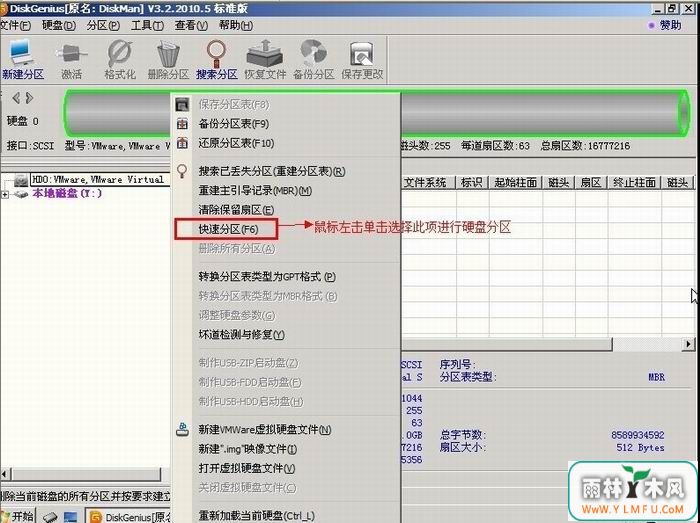Open the 查看(V) menu

point(191,25)
